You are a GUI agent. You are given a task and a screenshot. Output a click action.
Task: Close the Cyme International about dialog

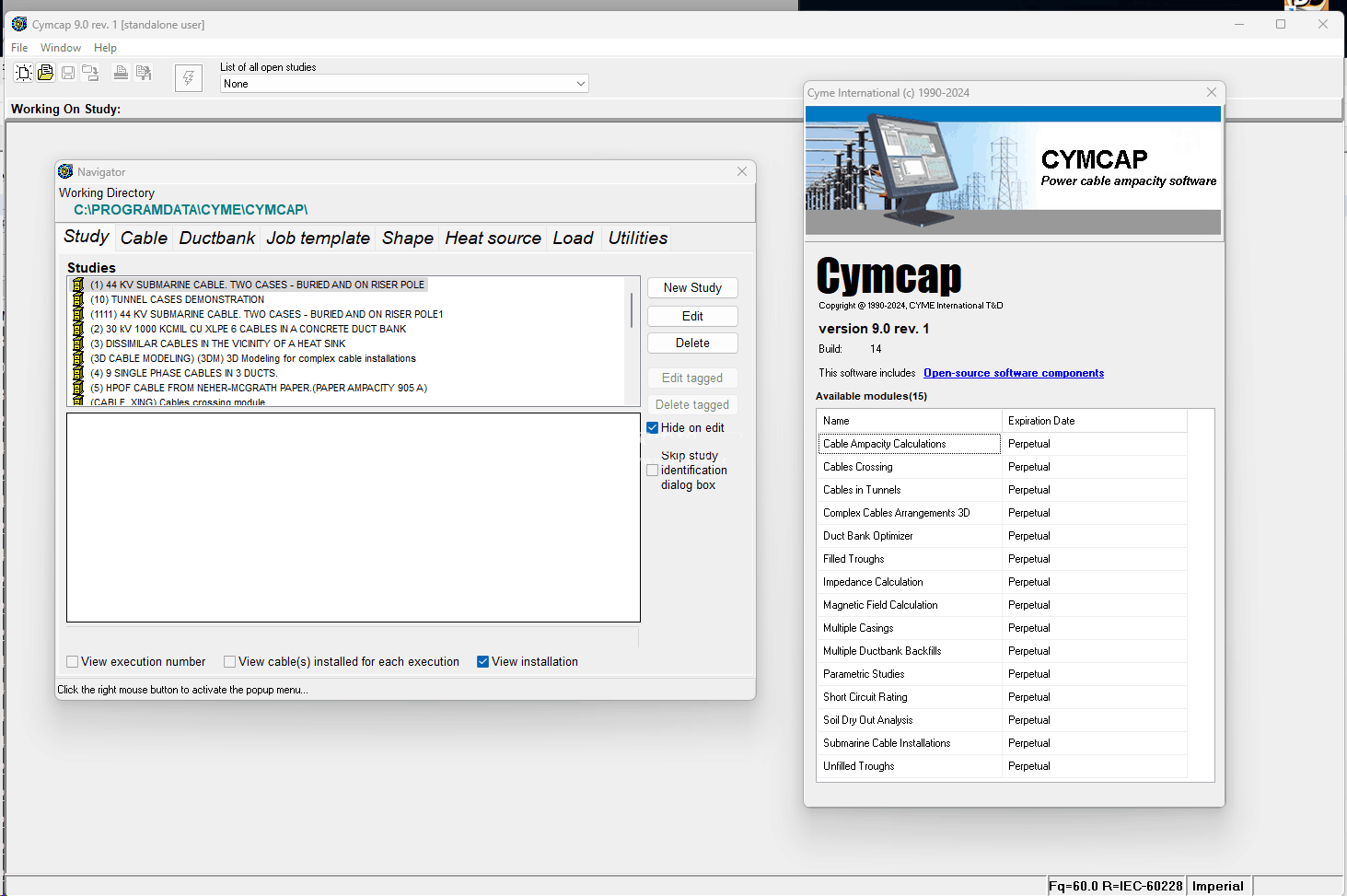click(x=1212, y=92)
